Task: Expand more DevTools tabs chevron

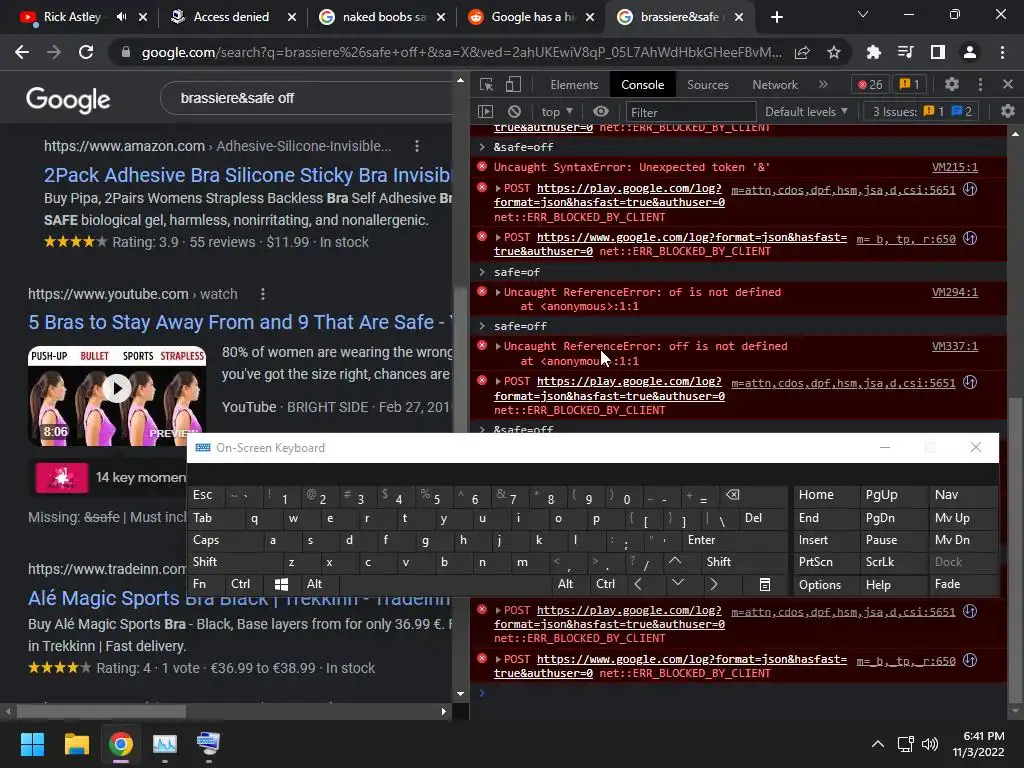Action: 823,84
